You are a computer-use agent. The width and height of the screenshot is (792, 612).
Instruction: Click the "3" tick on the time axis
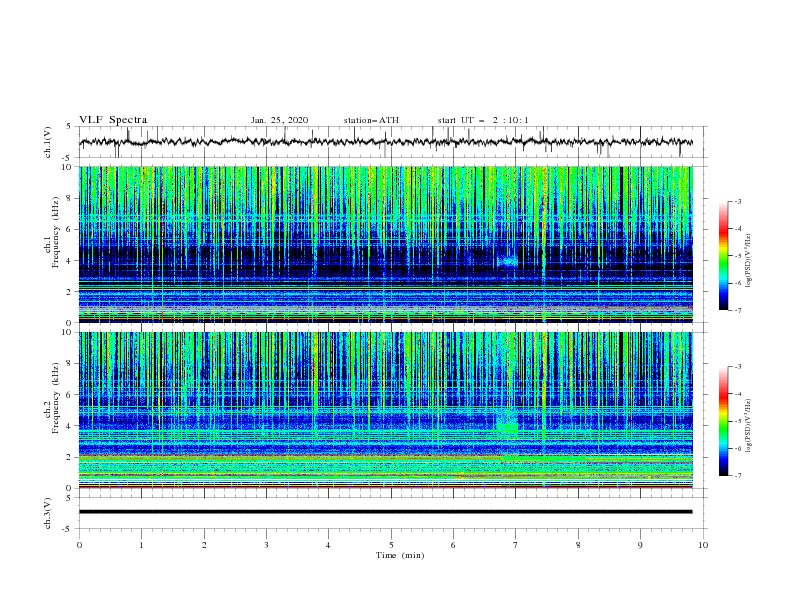(x=266, y=545)
